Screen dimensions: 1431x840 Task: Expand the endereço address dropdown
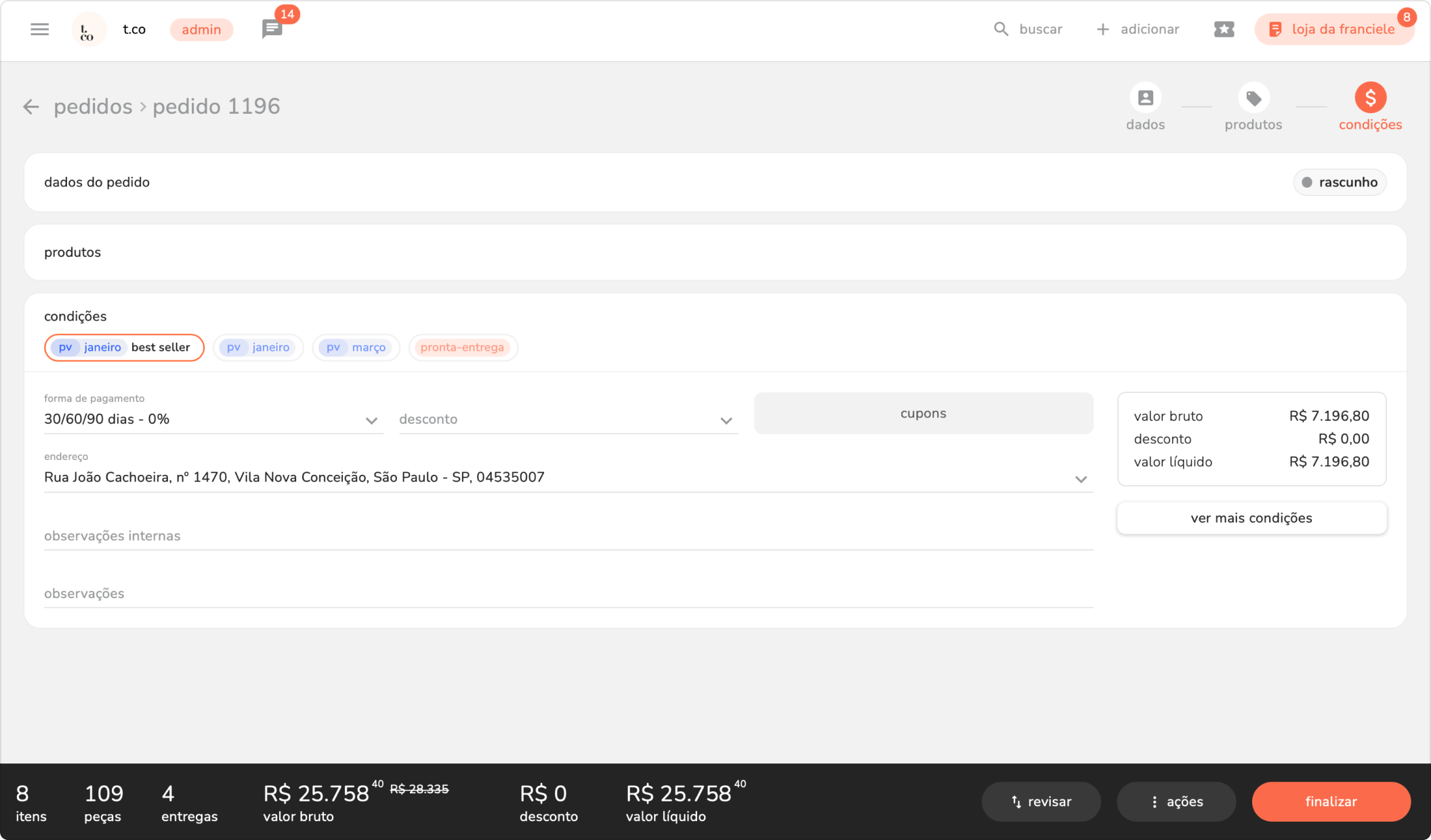click(1080, 478)
